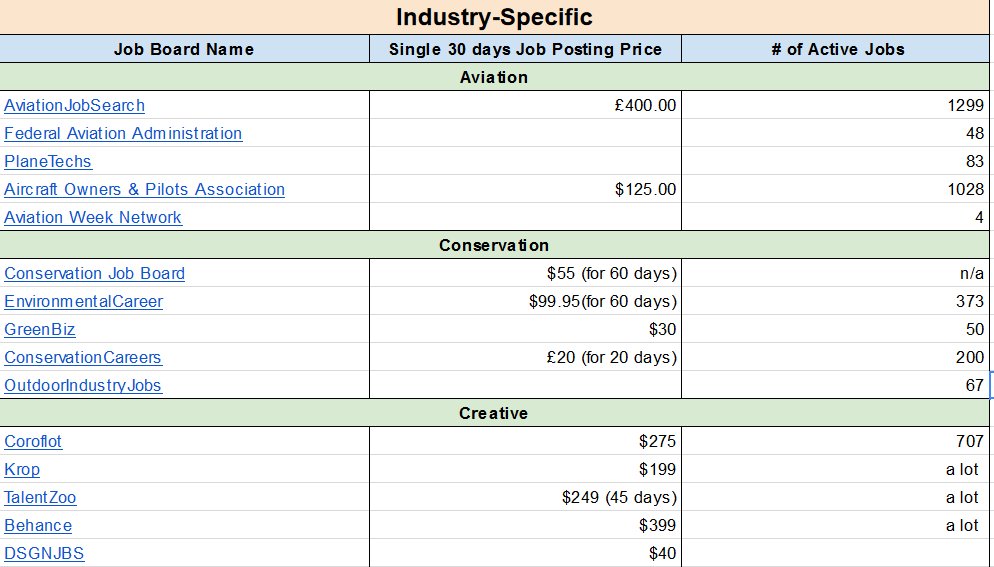Image resolution: width=994 pixels, height=567 pixels.
Task: Select the 1028 active jobs cell
Action: coord(836,189)
